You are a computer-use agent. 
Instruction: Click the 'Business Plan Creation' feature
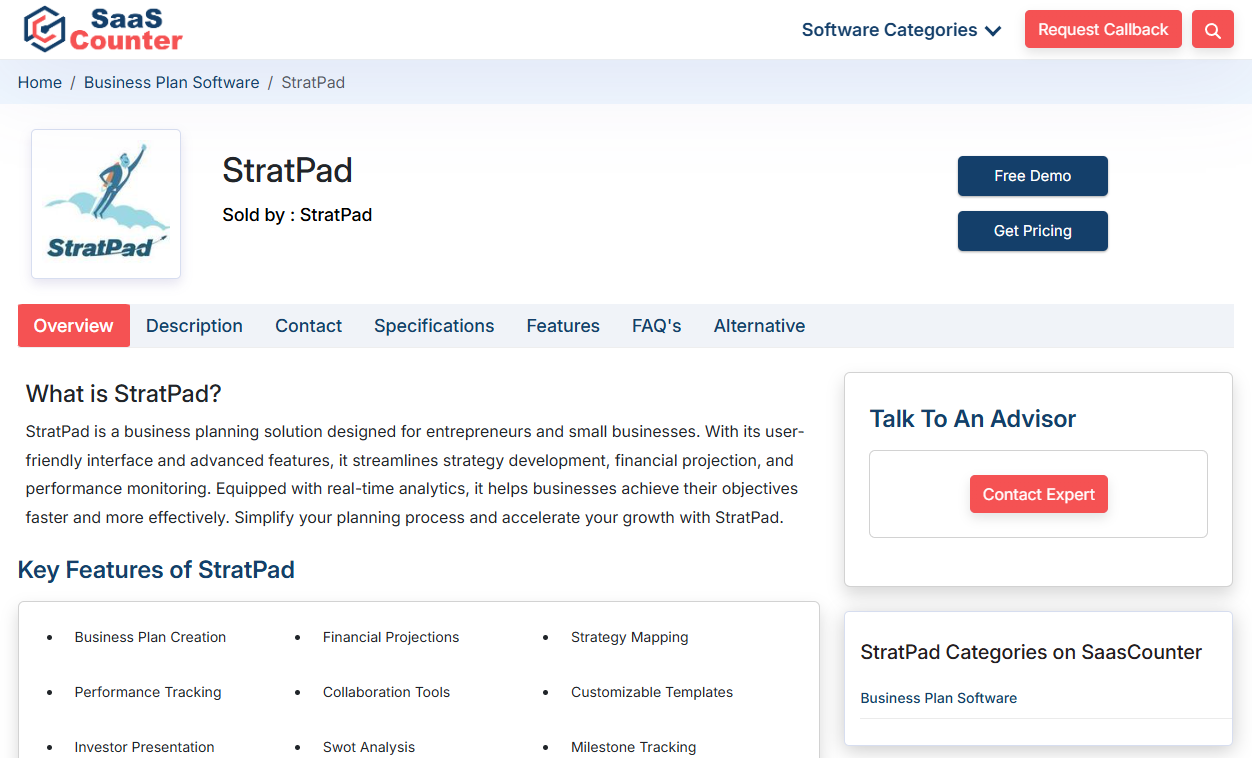[150, 637]
